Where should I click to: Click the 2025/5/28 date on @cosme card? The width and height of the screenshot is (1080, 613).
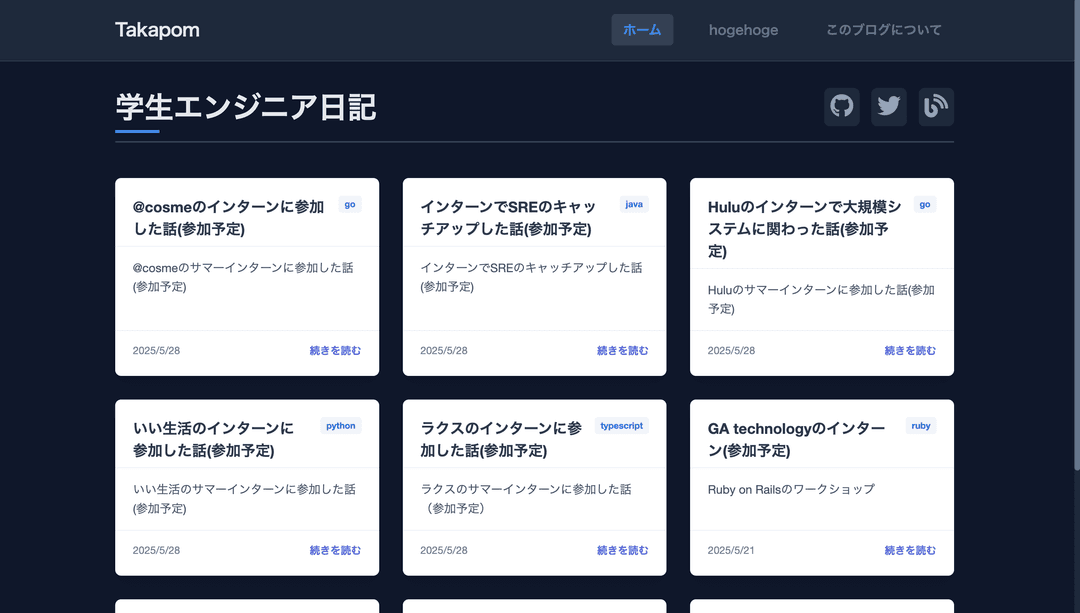(x=156, y=351)
